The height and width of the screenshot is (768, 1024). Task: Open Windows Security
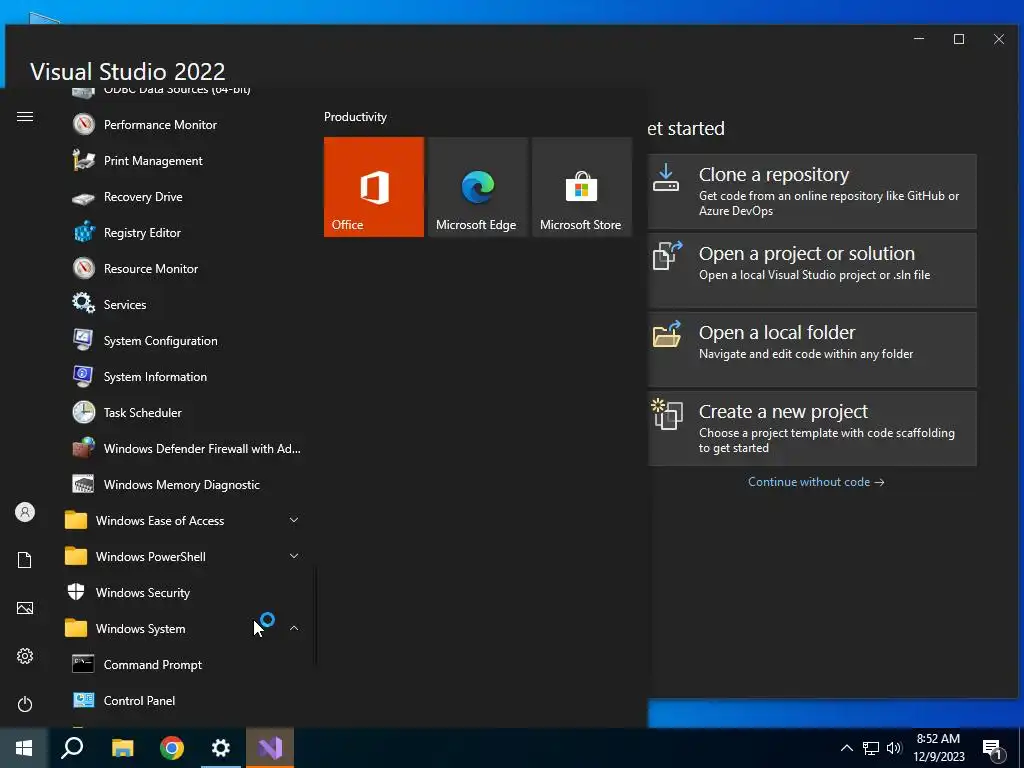[x=183, y=592]
